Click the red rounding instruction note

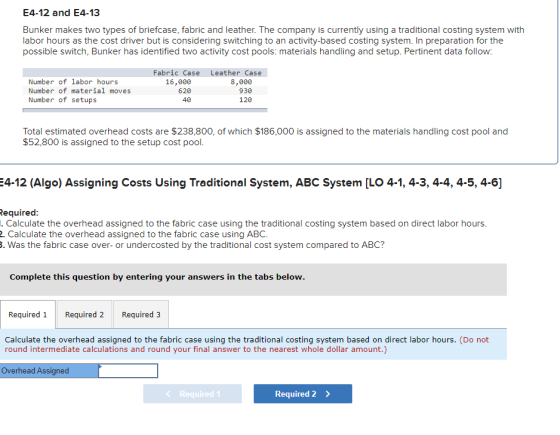(x=246, y=345)
